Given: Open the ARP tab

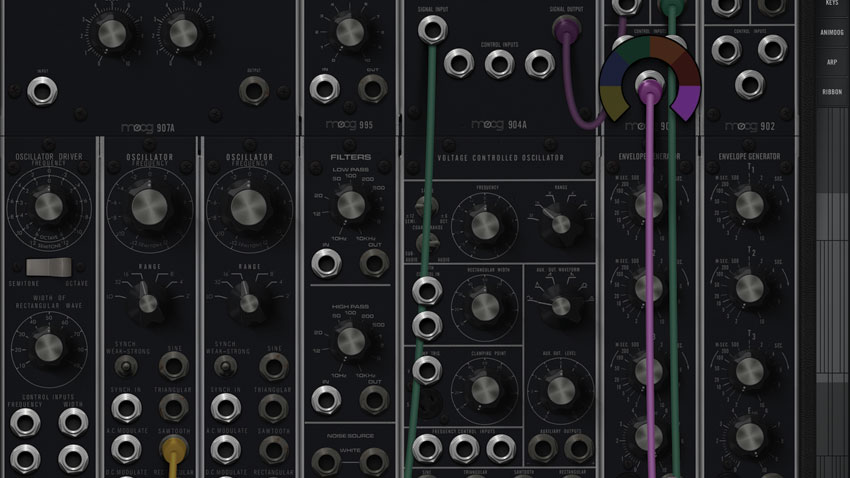Looking at the screenshot, I should click(x=832, y=62).
